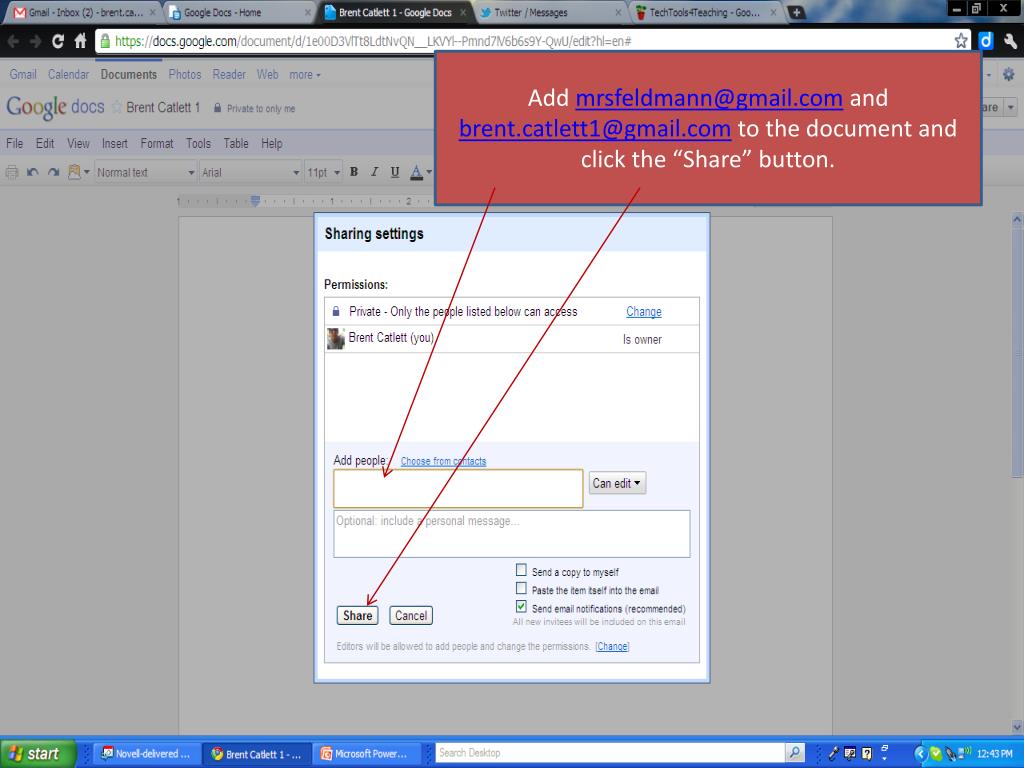The height and width of the screenshot is (768, 1024).
Task: Open Reader link in Google bar
Action: tap(229, 74)
